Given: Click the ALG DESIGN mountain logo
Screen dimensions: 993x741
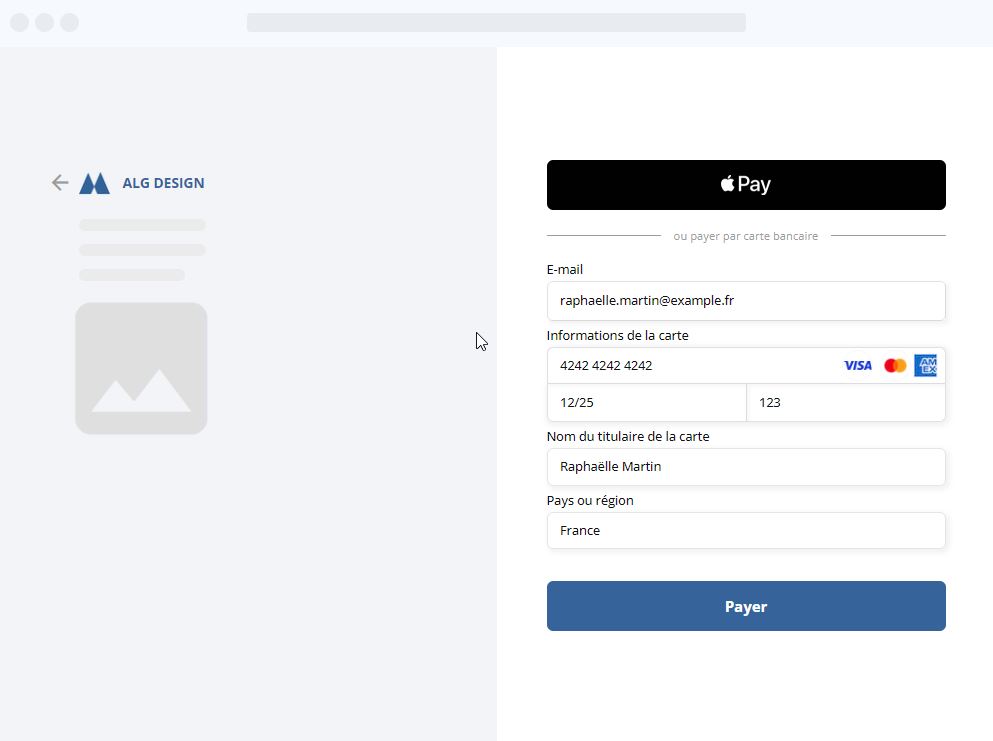Looking at the screenshot, I should [94, 183].
